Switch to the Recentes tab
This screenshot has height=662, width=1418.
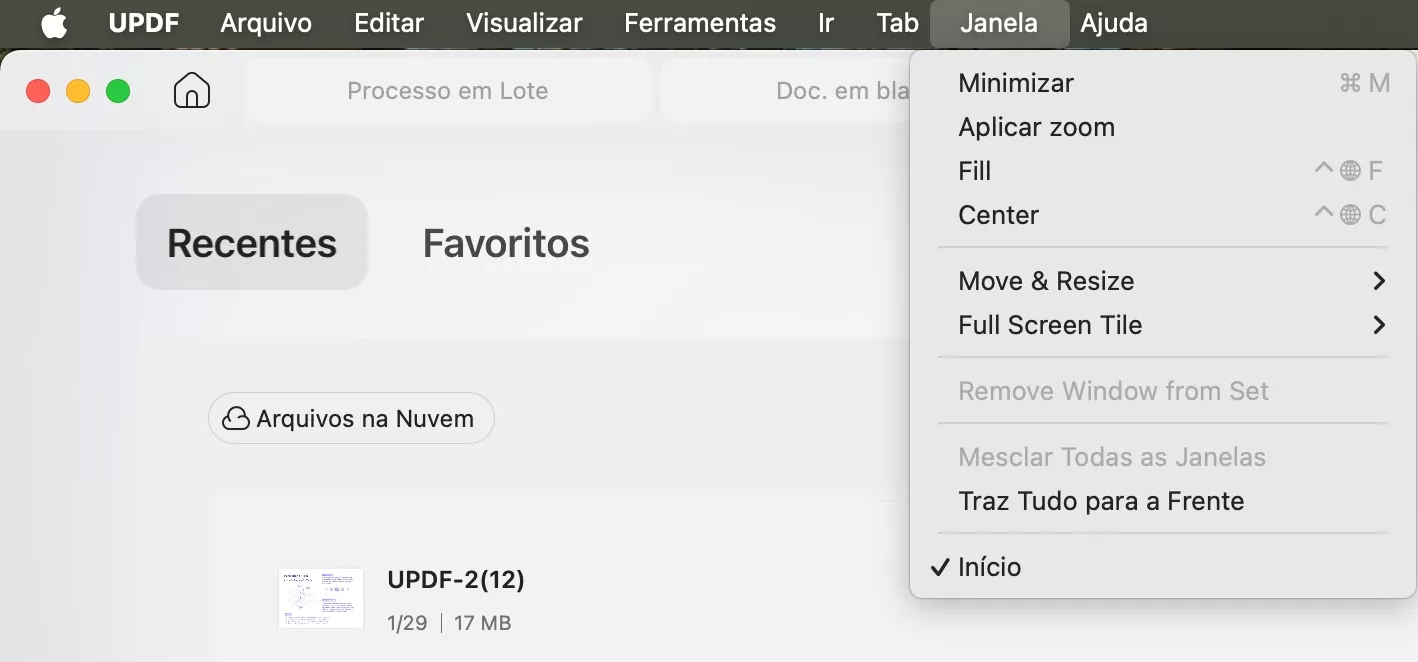click(x=252, y=243)
